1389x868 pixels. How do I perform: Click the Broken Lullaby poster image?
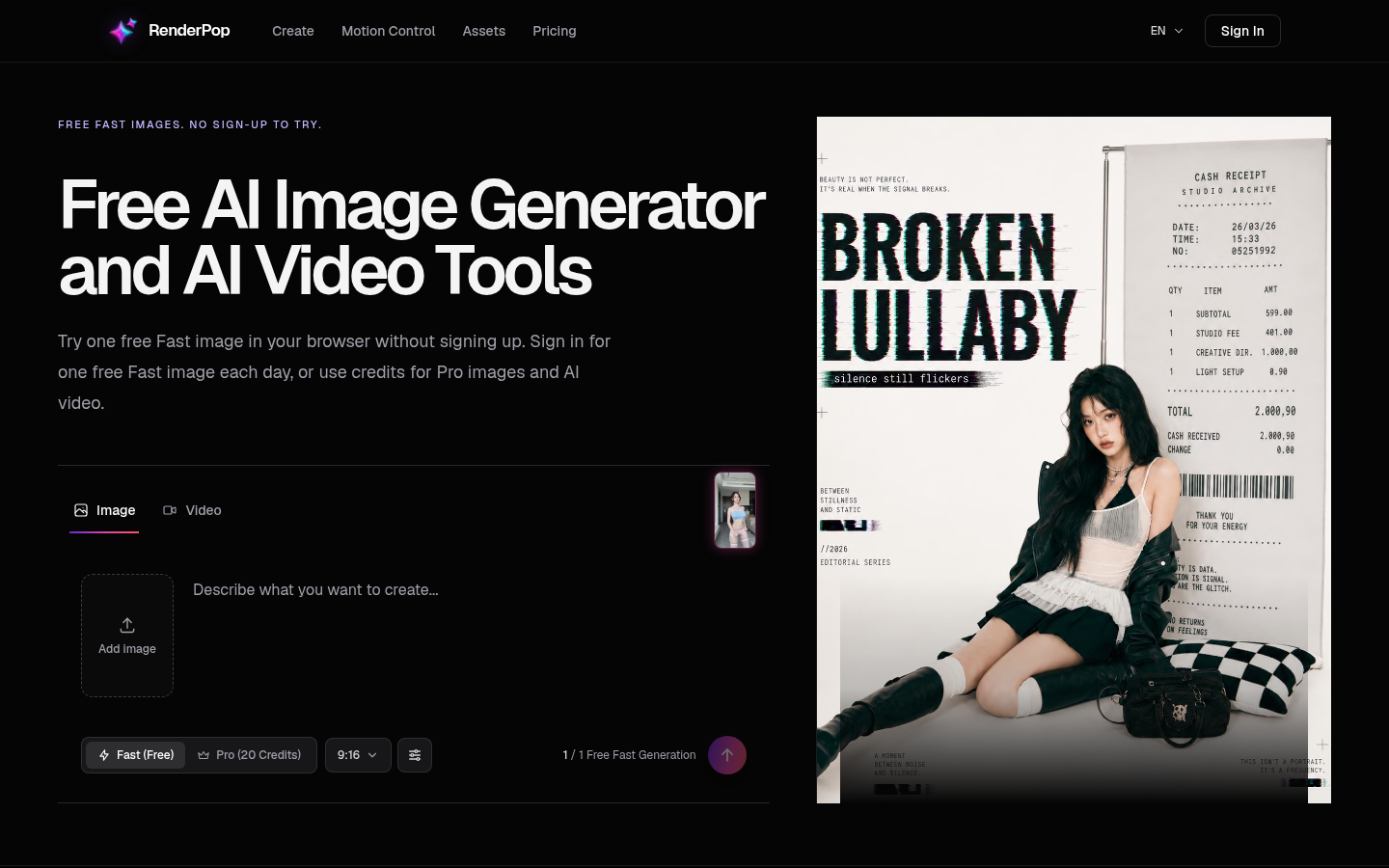coord(1074,460)
